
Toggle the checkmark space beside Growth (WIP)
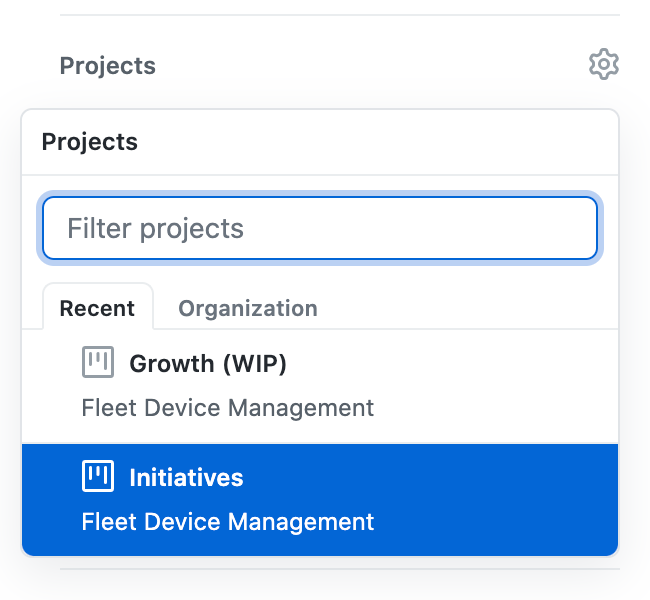(52, 363)
